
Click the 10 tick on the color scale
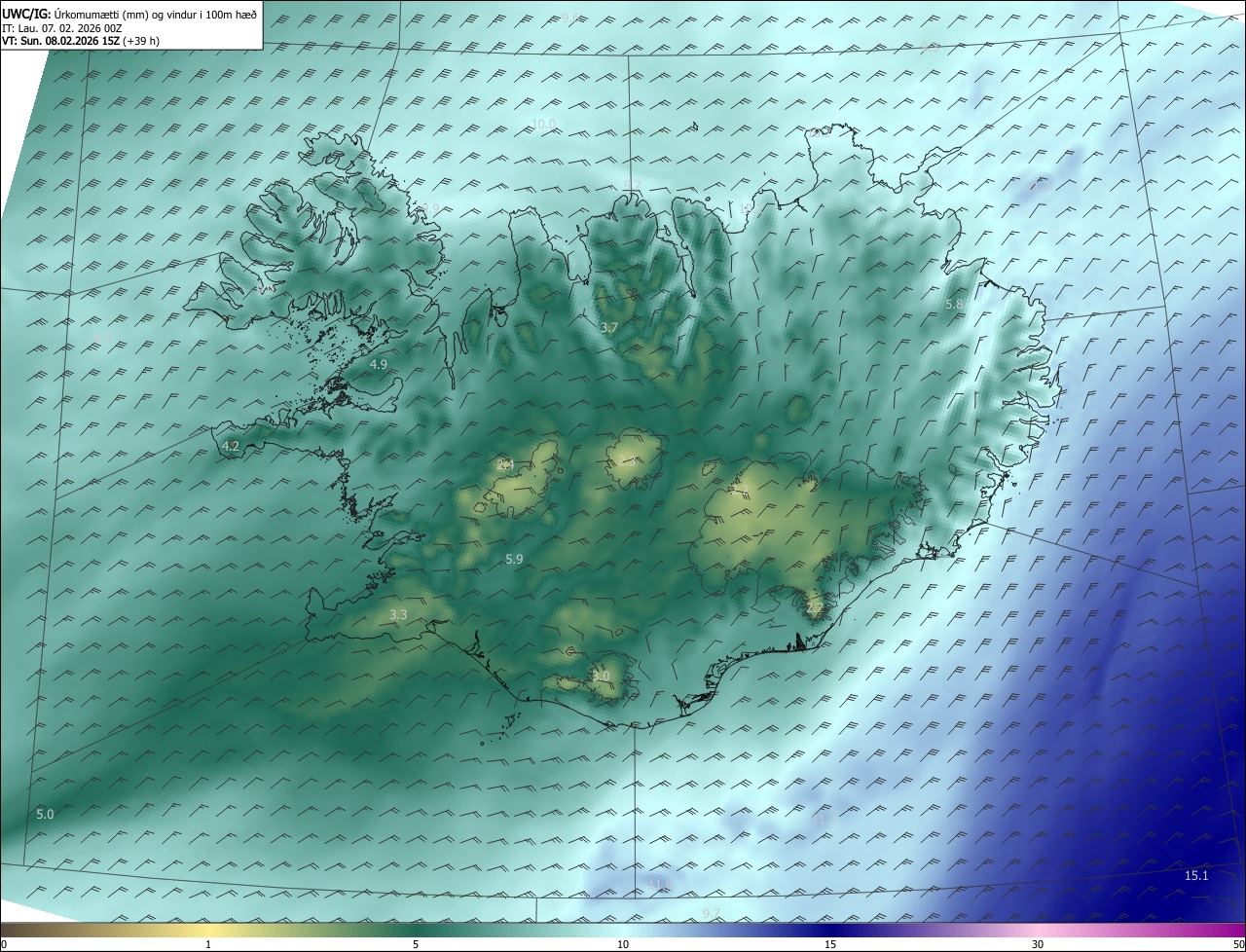(x=623, y=944)
